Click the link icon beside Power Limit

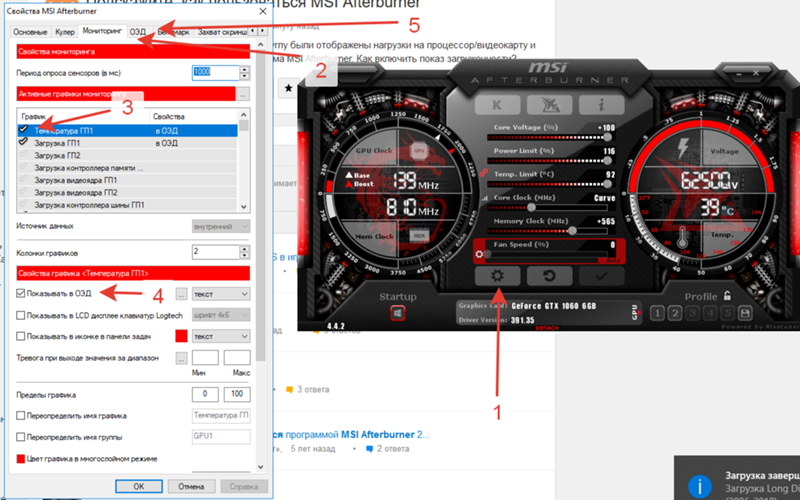pyautogui.click(x=483, y=173)
